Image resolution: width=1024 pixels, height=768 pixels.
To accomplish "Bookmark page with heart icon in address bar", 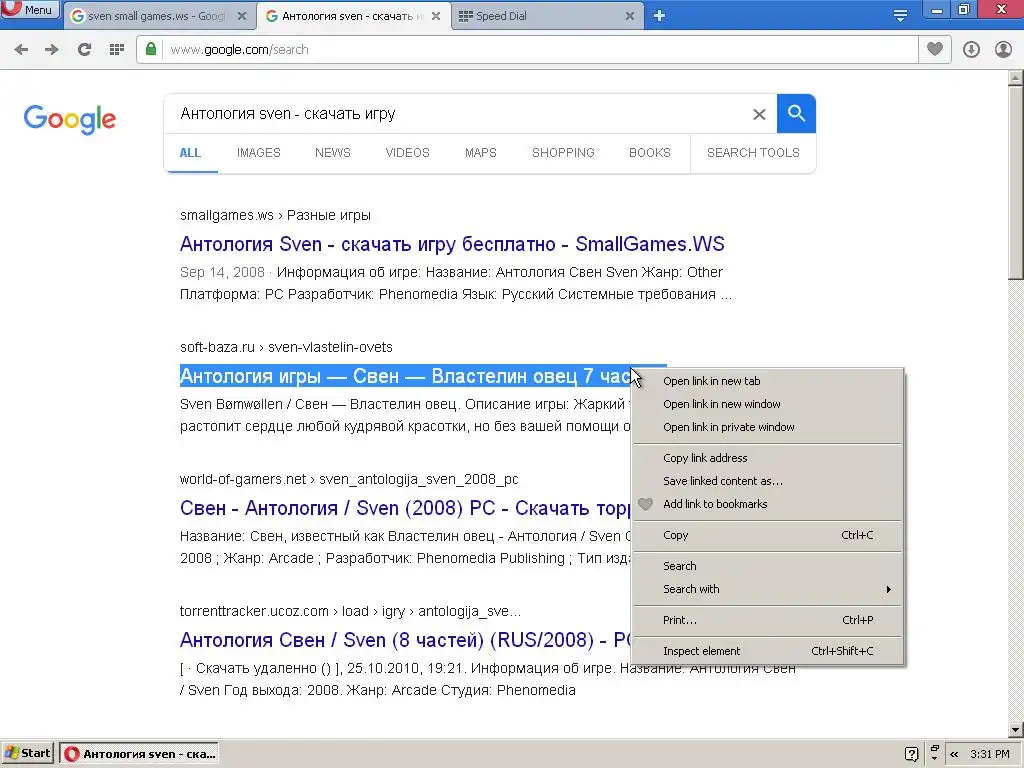I will coord(935,49).
